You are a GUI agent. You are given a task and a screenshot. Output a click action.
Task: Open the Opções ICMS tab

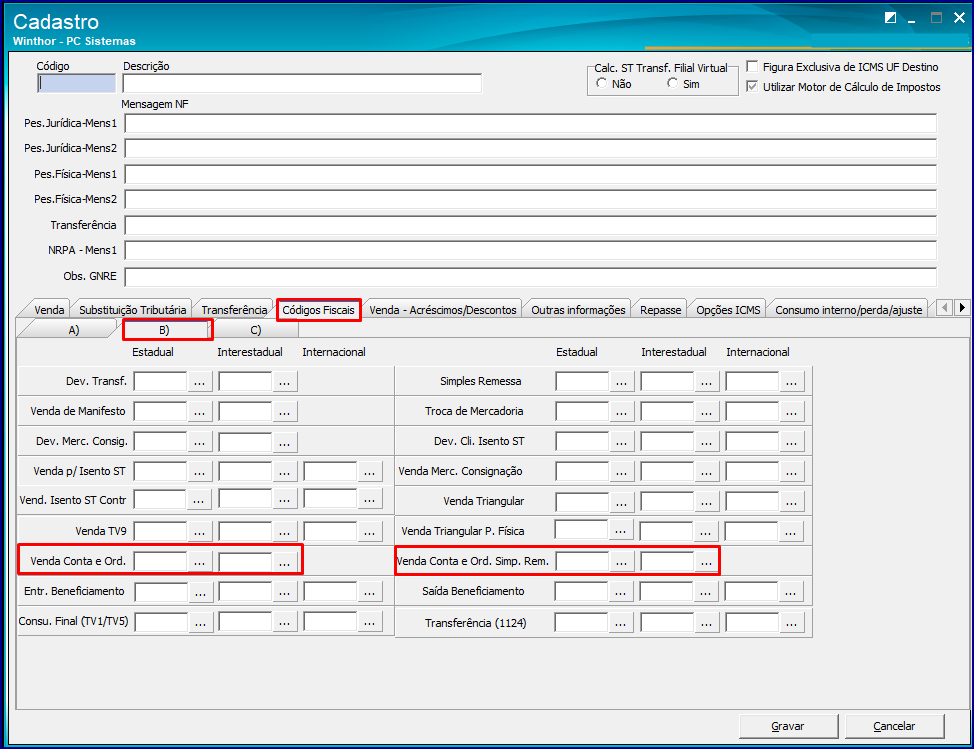pos(728,309)
